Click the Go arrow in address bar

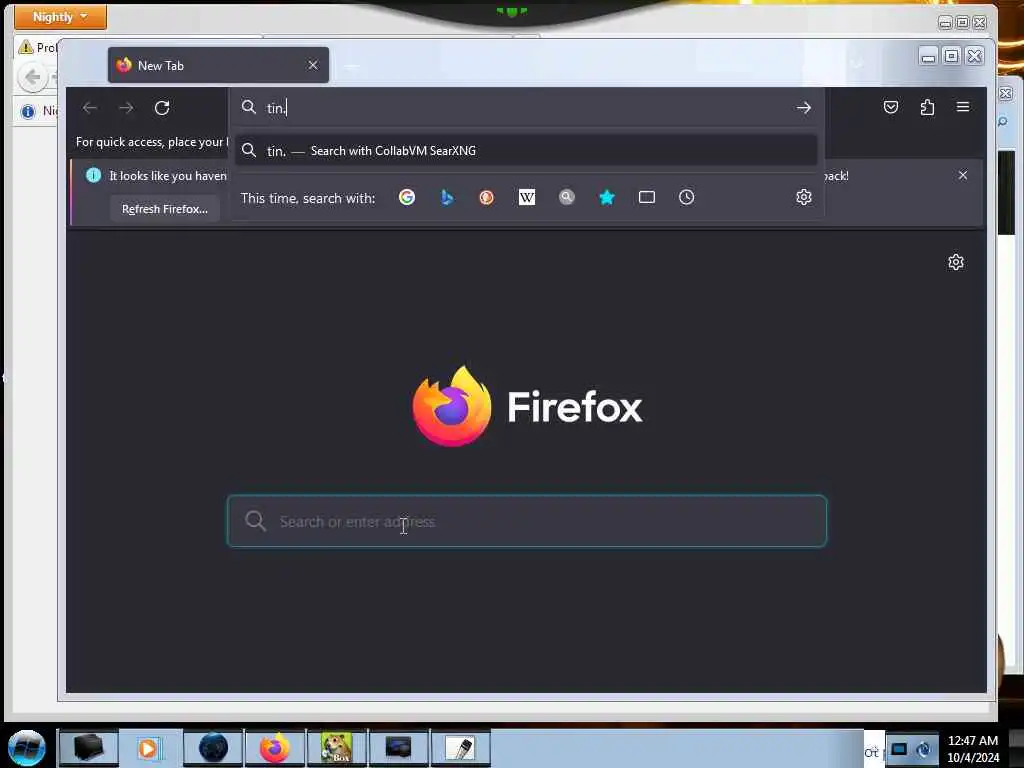pos(804,108)
